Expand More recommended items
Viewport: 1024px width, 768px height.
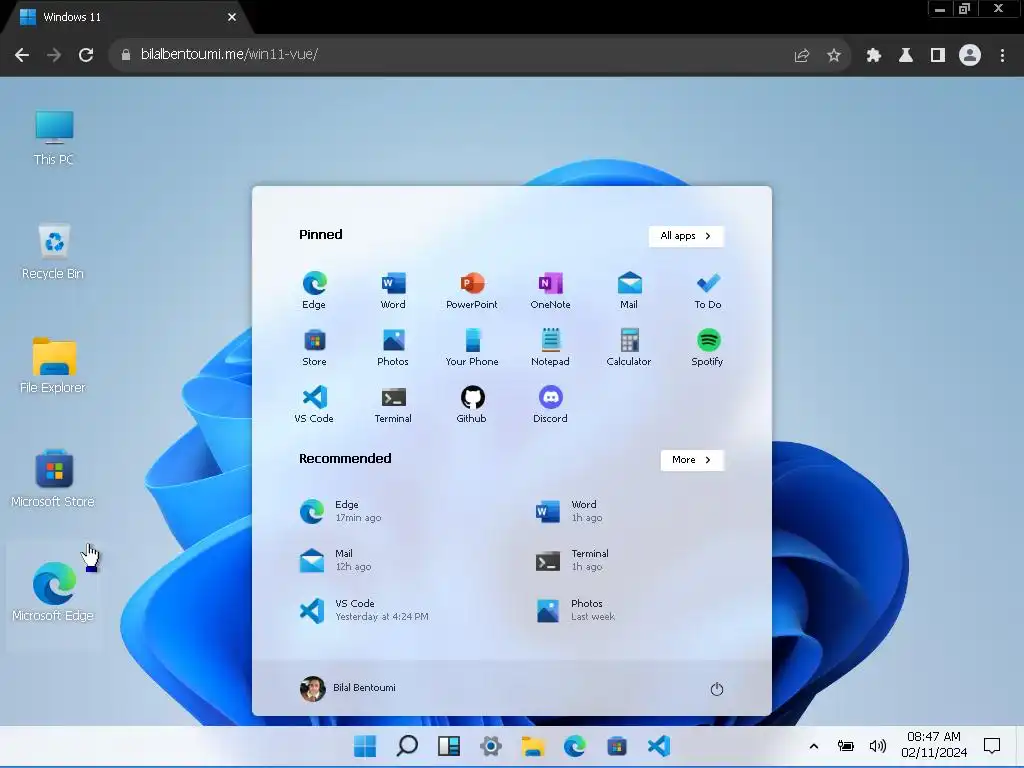[x=692, y=460]
